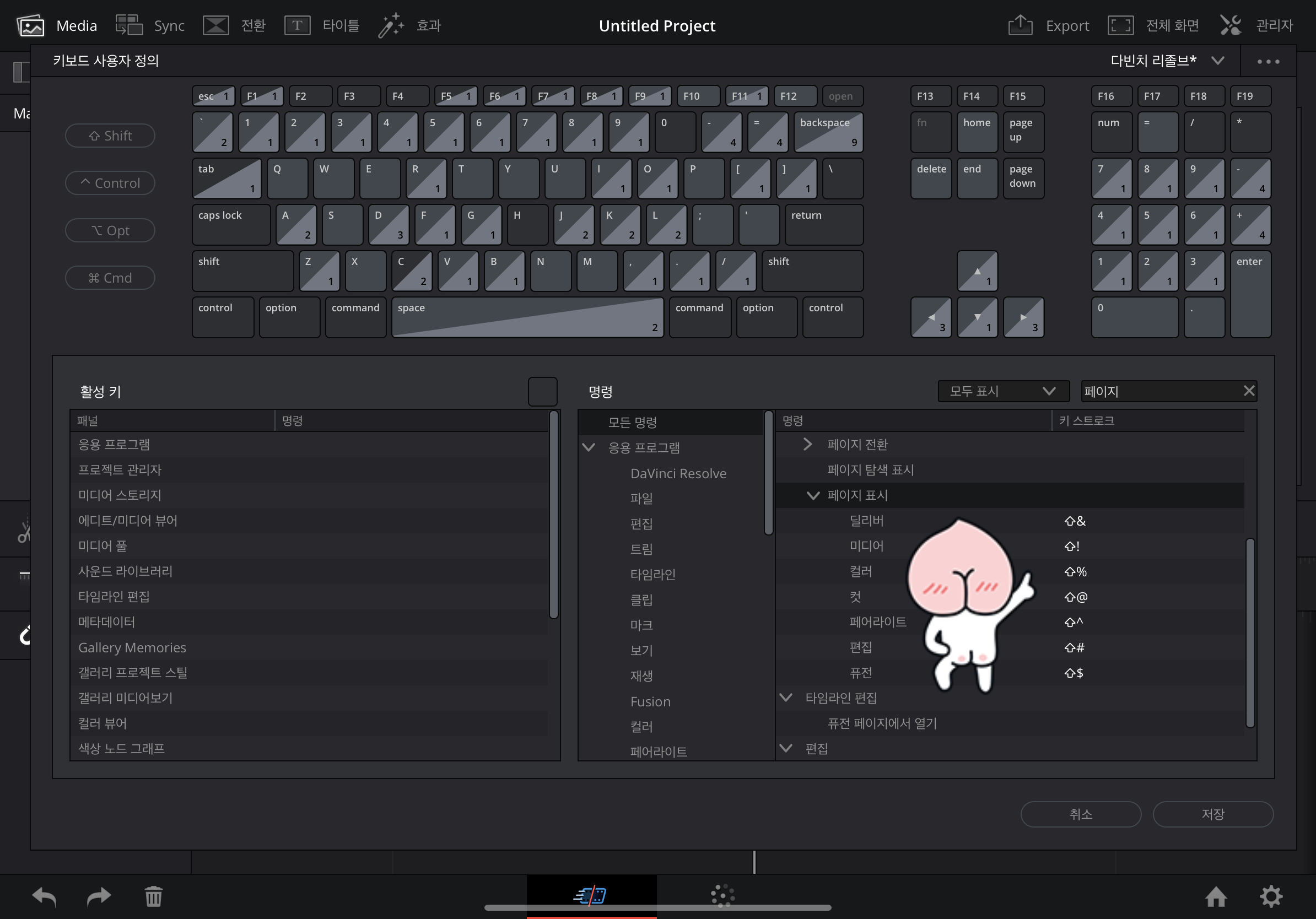This screenshot has width=1316, height=919.
Task: Select Fusion in the command category list
Action: tap(650, 701)
